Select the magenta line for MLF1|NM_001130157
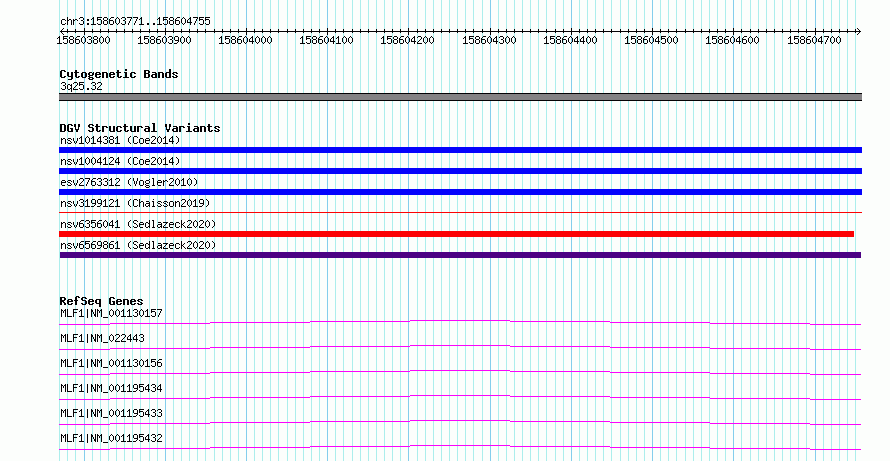The image size is (890, 461). coord(460,322)
